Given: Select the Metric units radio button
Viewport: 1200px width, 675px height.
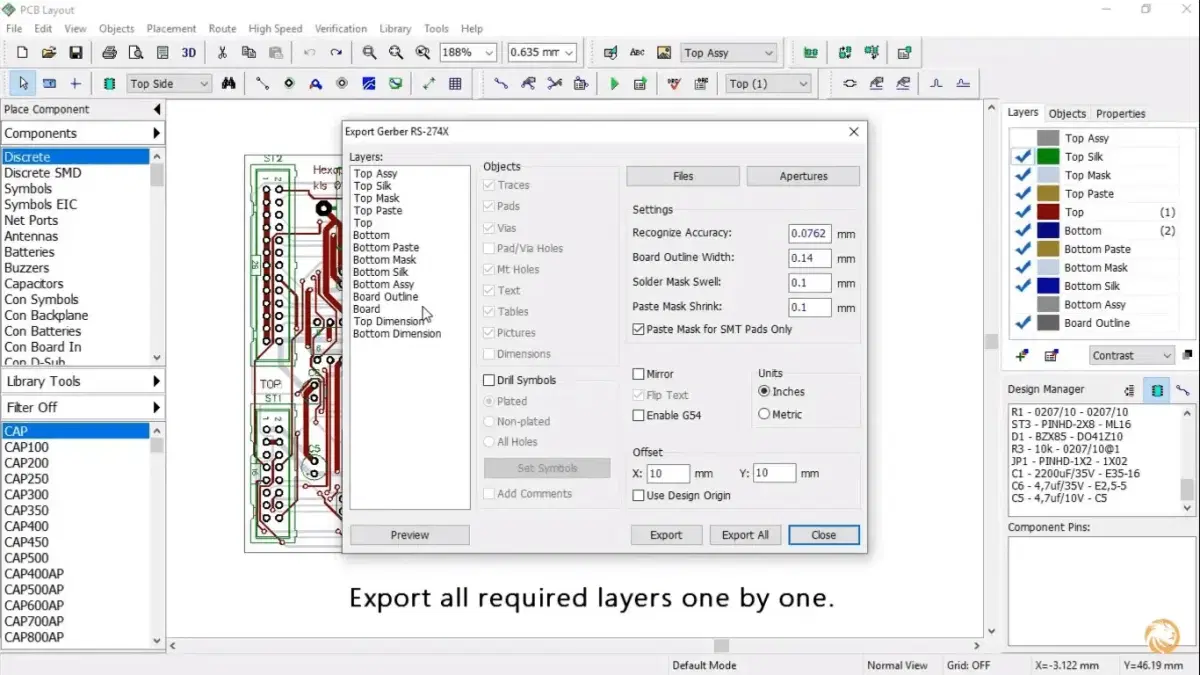Looking at the screenshot, I should pos(764,414).
